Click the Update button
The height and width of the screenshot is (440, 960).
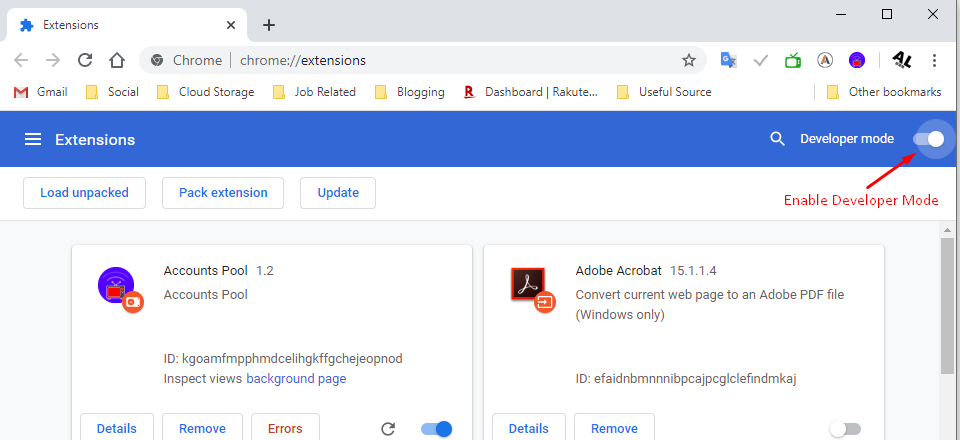click(338, 193)
